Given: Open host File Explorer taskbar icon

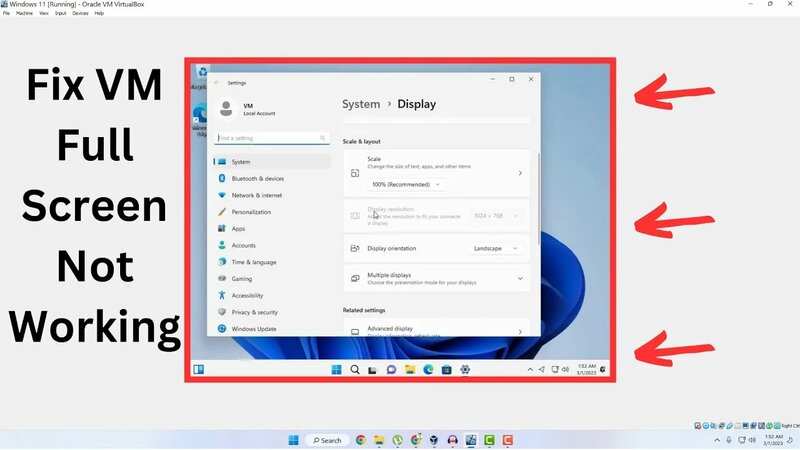Looking at the screenshot, I should (x=379, y=440).
